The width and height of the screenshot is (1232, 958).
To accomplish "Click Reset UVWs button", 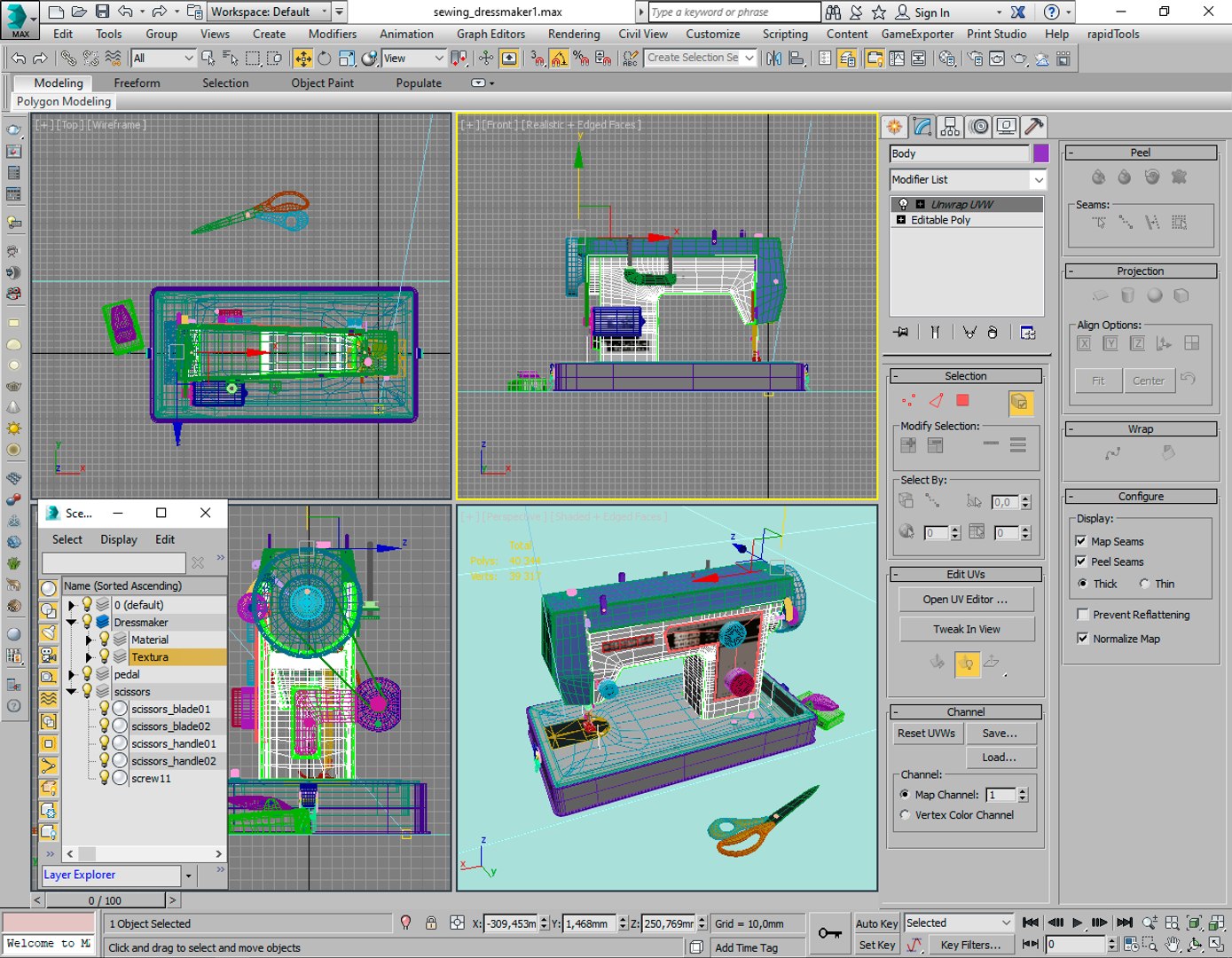I will [x=926, y=734].
